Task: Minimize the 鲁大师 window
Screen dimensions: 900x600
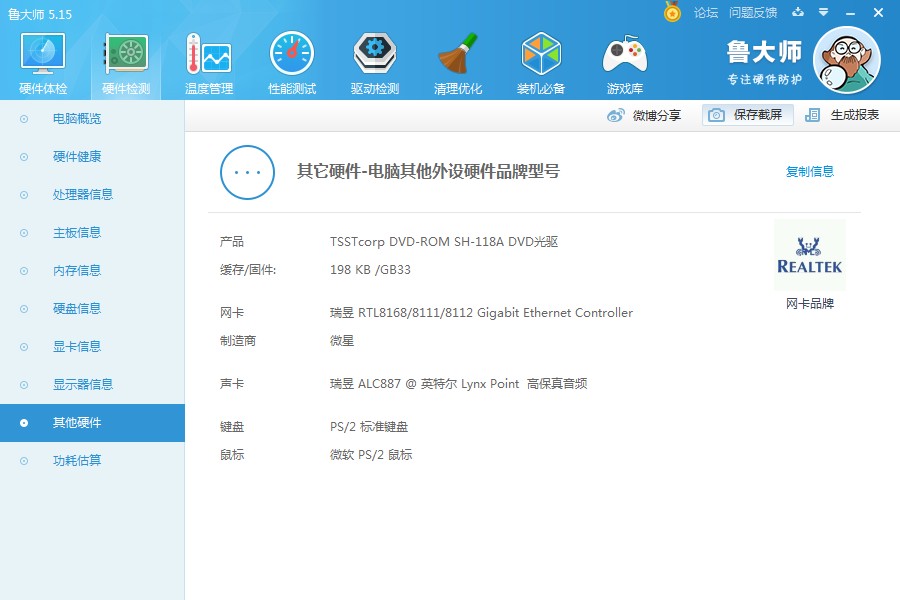Action: point(851,13)
